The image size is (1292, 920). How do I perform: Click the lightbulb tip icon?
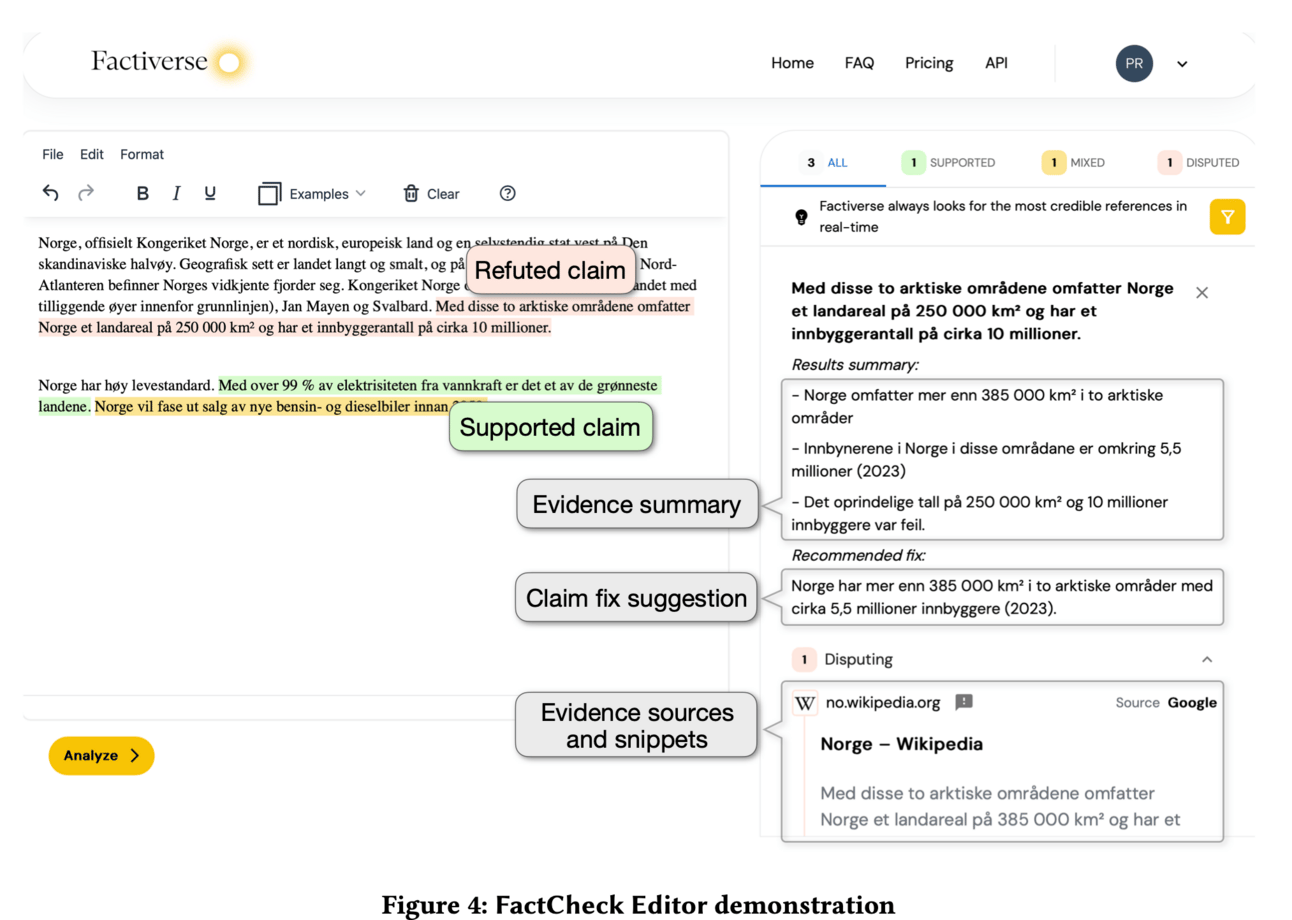click(801, 217)
